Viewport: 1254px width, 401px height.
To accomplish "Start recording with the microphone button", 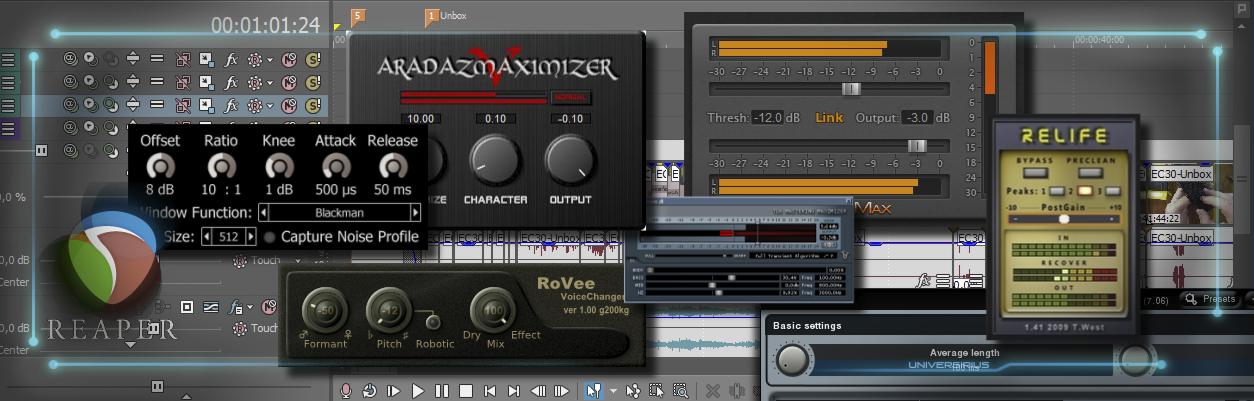I will tap(345, 391).
